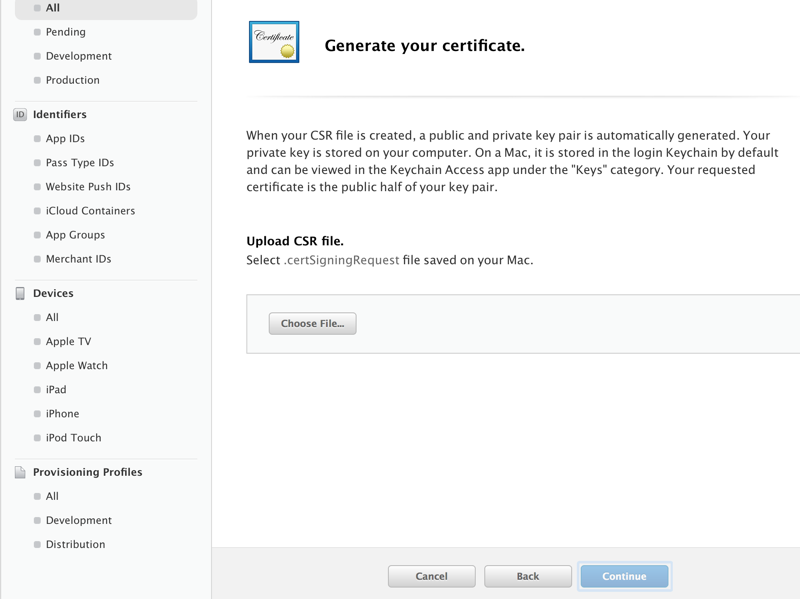
Task: Select App Groups identifier list
Action: click(75, 235)
